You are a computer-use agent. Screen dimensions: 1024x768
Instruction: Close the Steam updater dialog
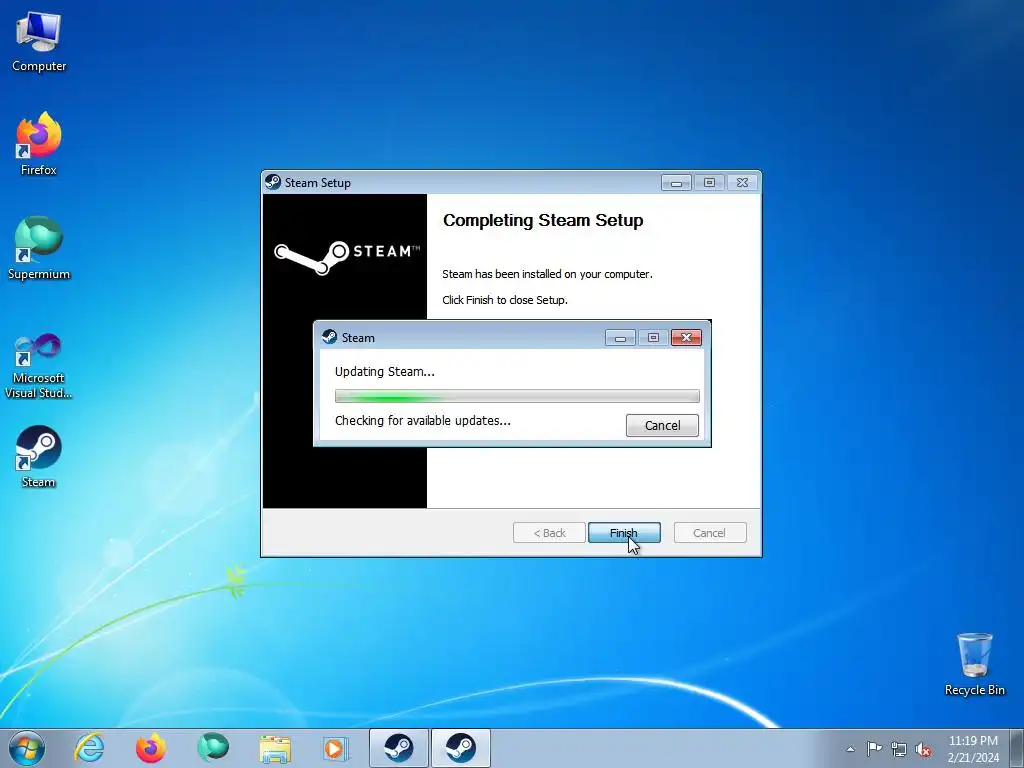(x=686, y=338)
